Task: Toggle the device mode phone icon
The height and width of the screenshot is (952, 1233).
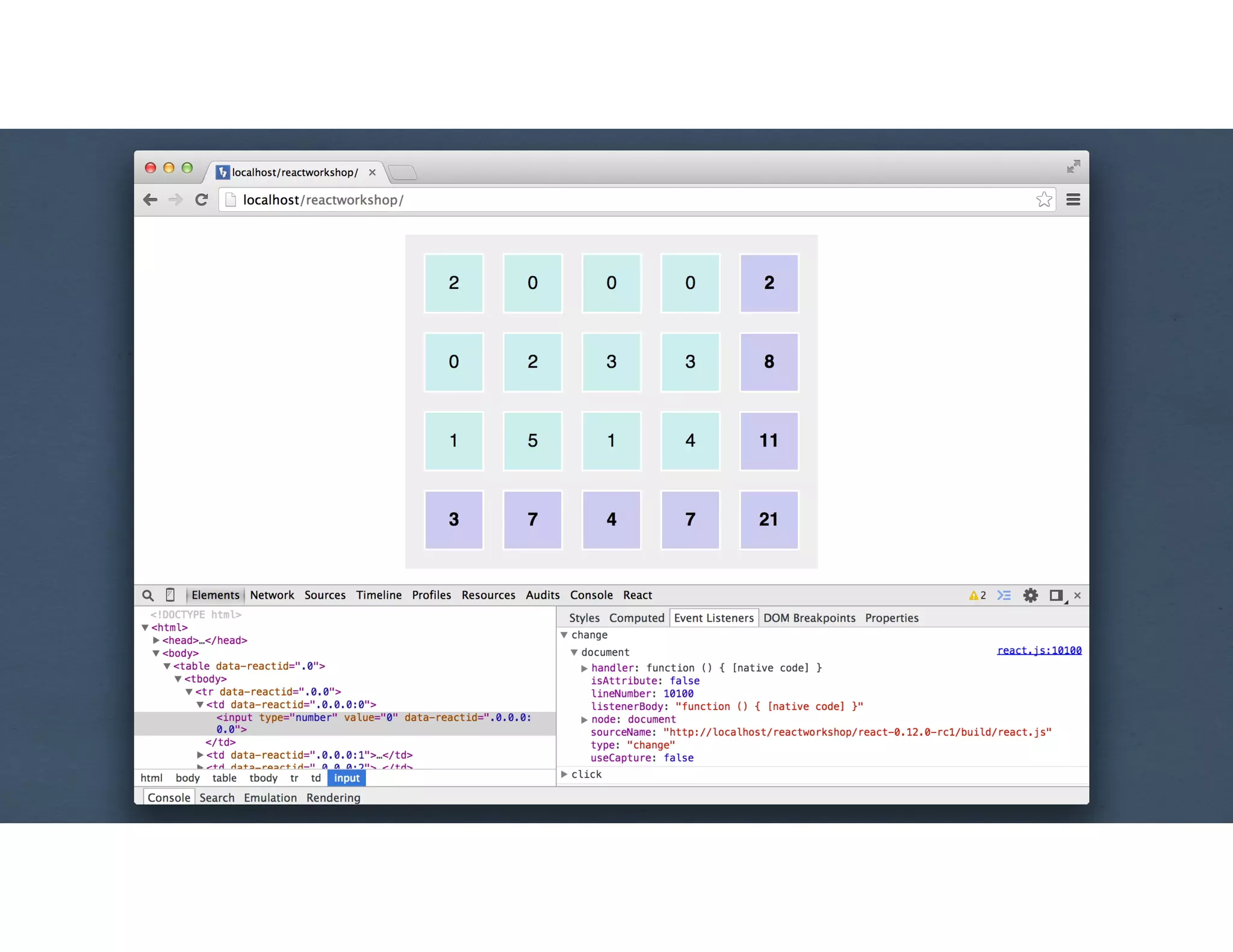Action: [170, 595]
